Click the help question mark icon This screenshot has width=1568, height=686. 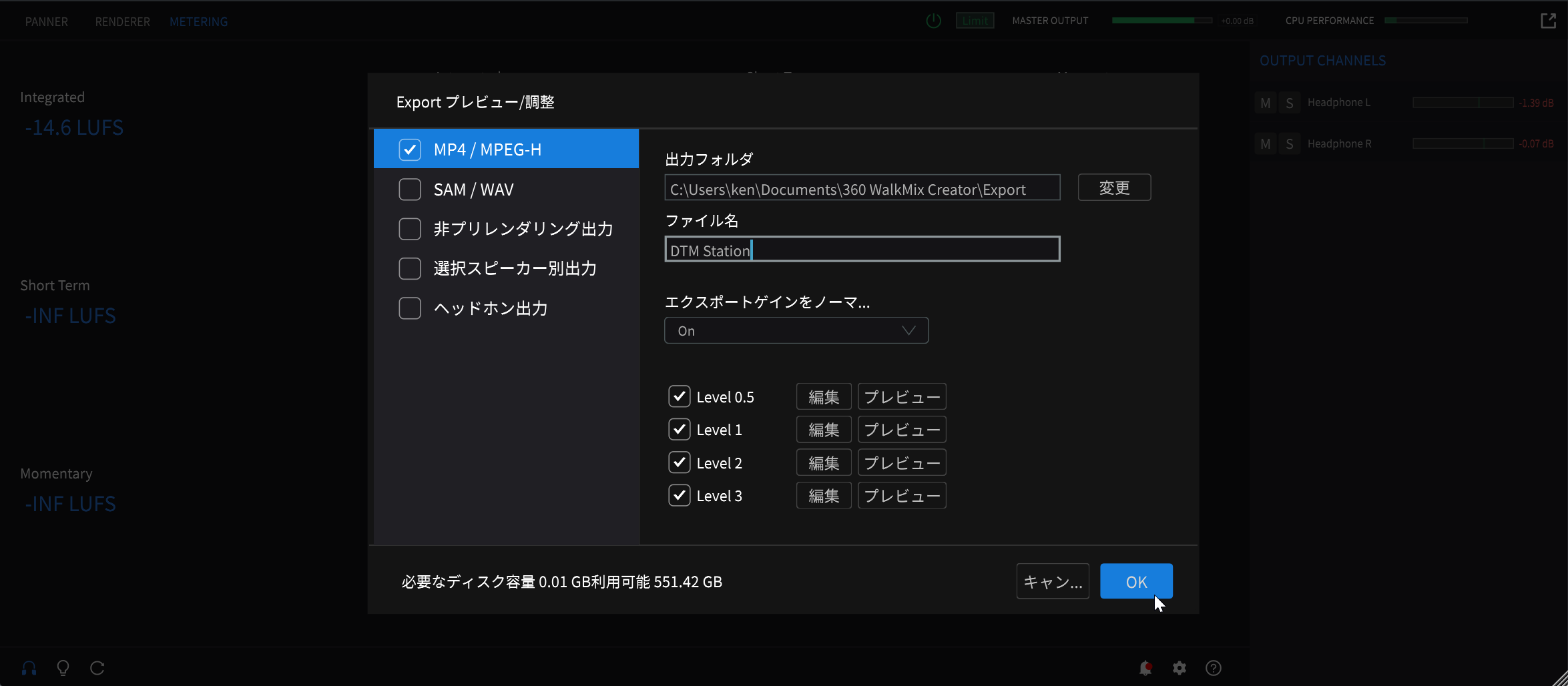[1214, 668]
